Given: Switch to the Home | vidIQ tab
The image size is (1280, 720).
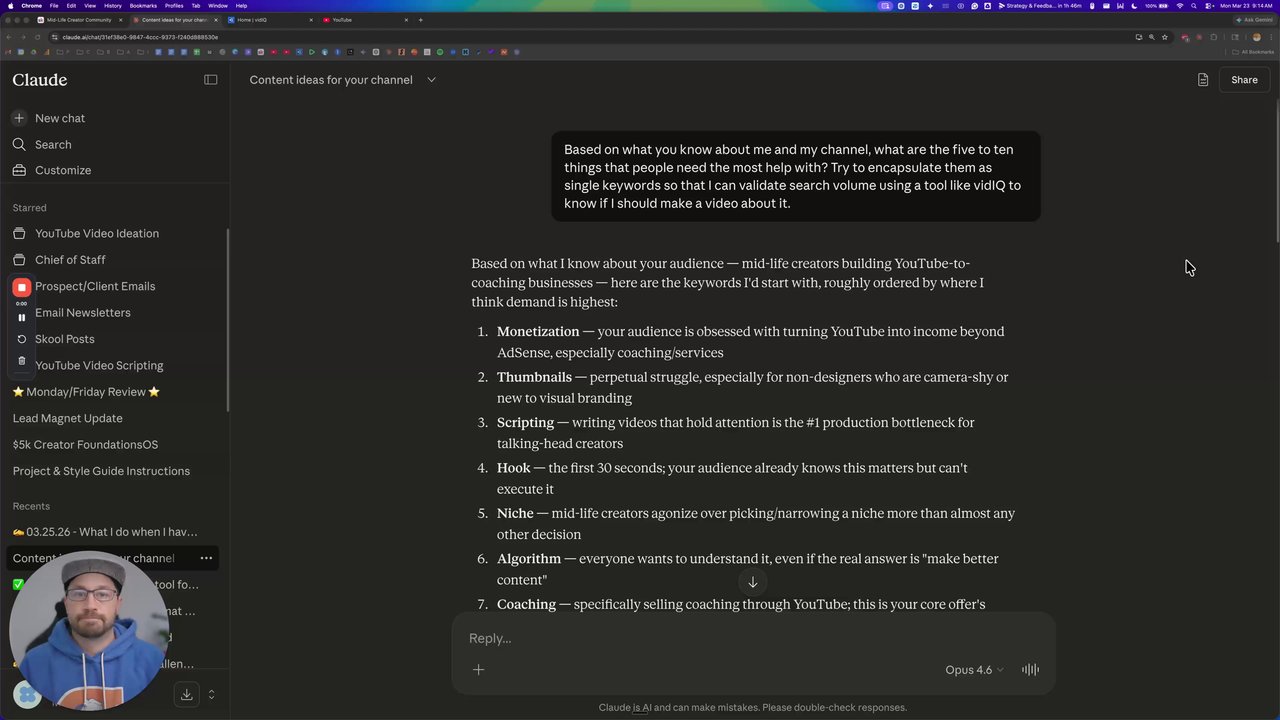Looking at the screenshot, I should [270, 20].
